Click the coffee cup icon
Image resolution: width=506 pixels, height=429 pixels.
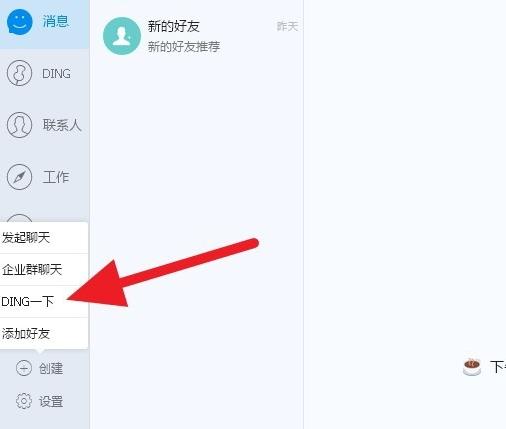coord(472,367)
